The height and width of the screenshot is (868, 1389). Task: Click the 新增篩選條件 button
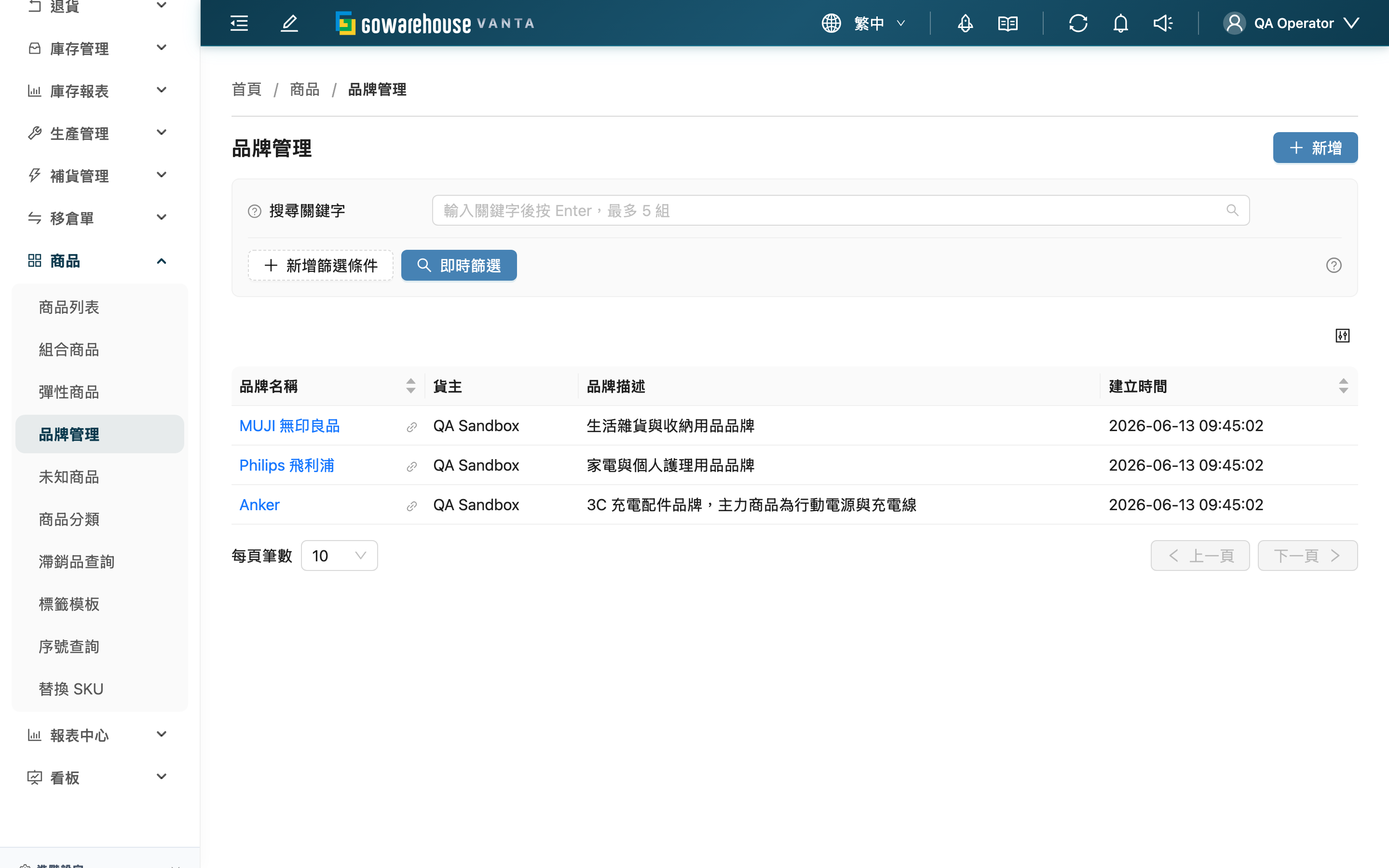tap(321, 265)
